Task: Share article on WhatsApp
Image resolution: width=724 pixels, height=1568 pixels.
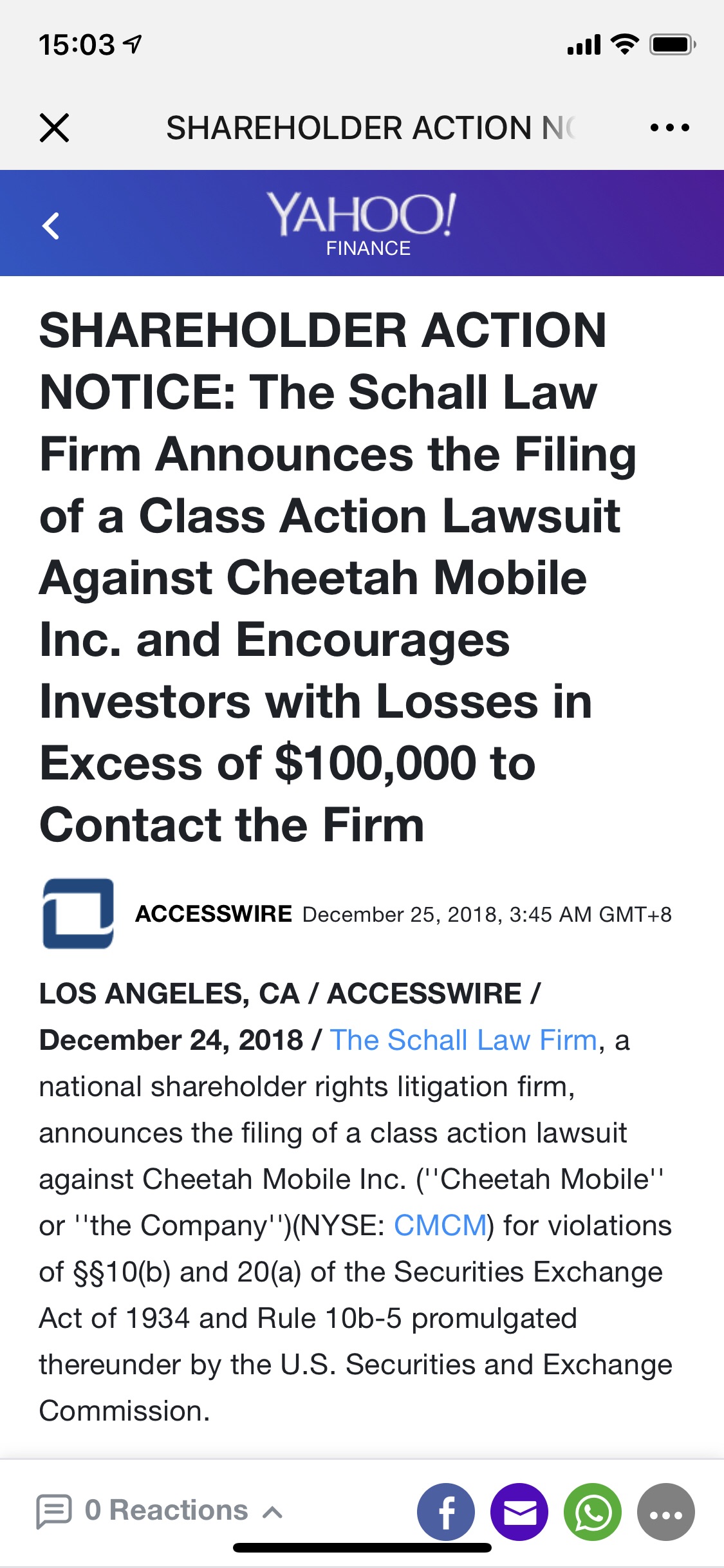Action: coord(593,1511)
